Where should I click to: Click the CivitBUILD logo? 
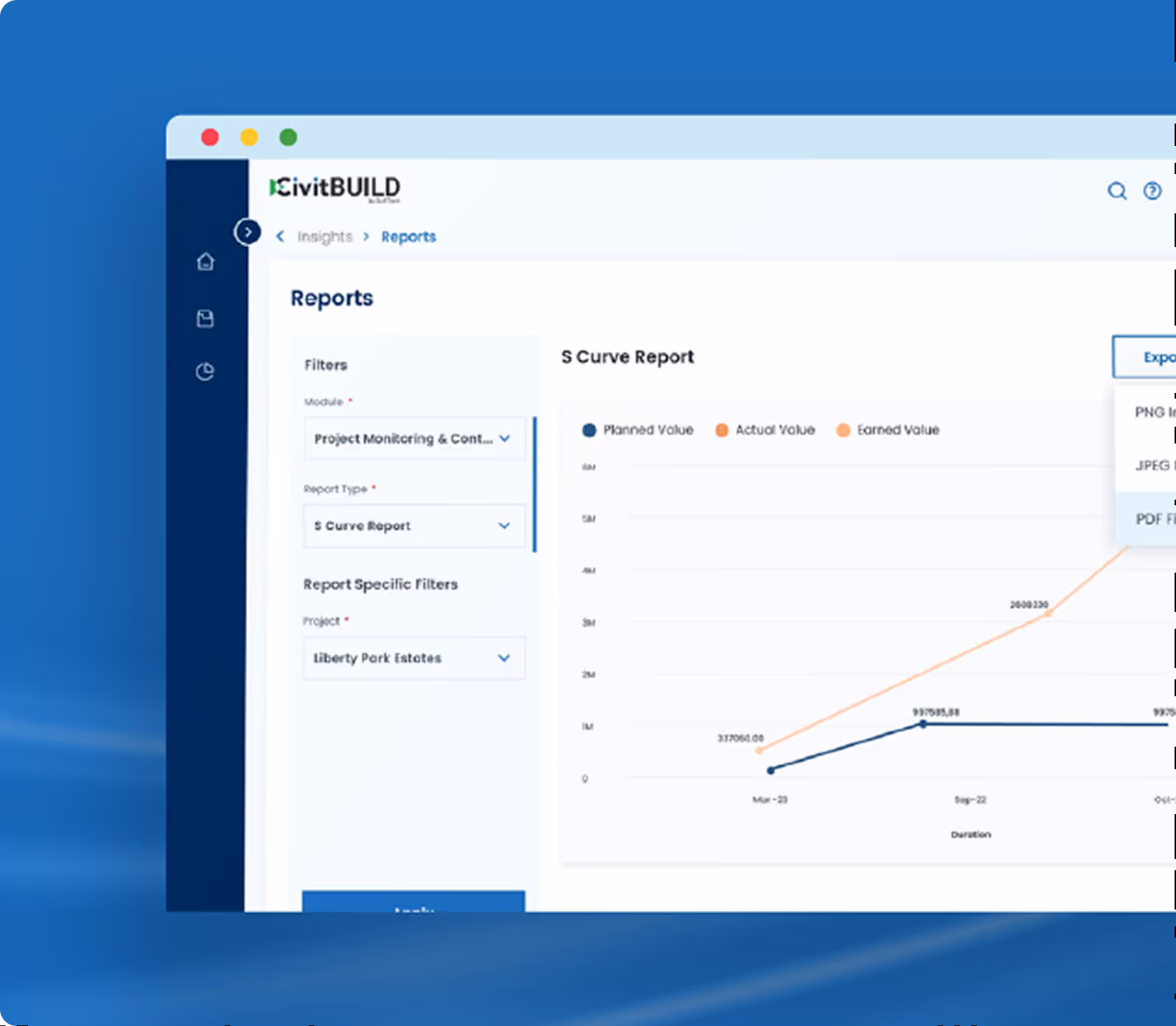coord(336,187)
